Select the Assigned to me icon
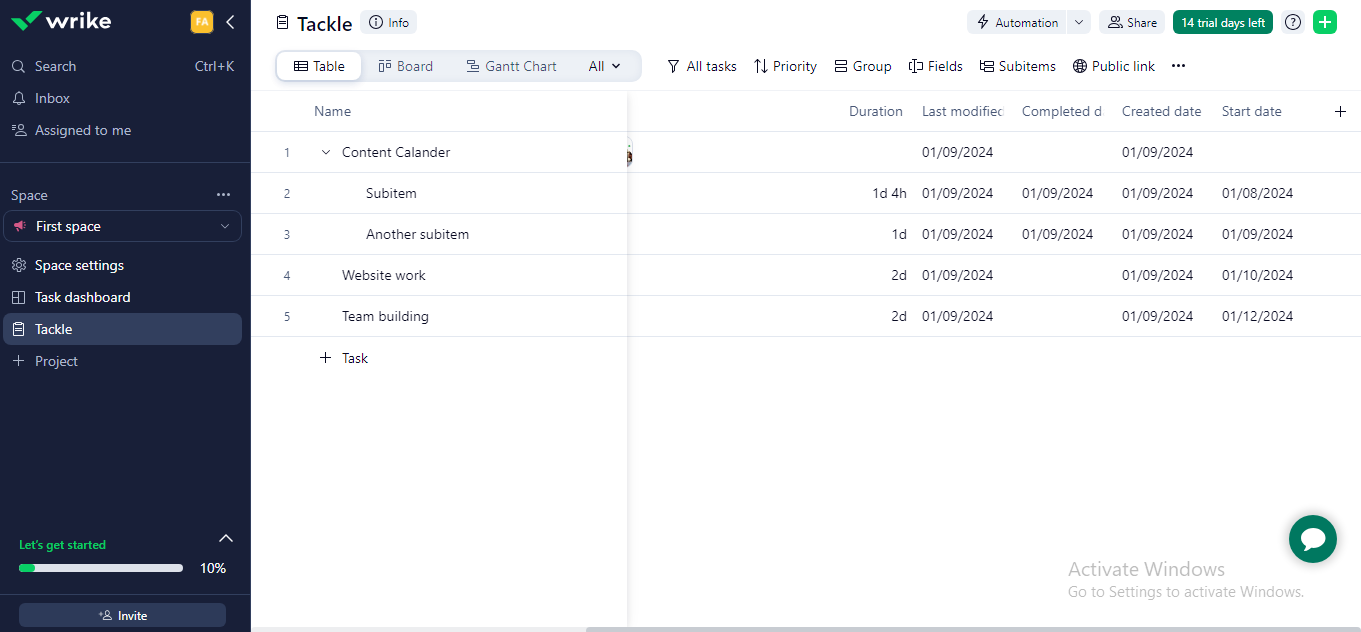The image size is (1361, 632). point(17,129)
